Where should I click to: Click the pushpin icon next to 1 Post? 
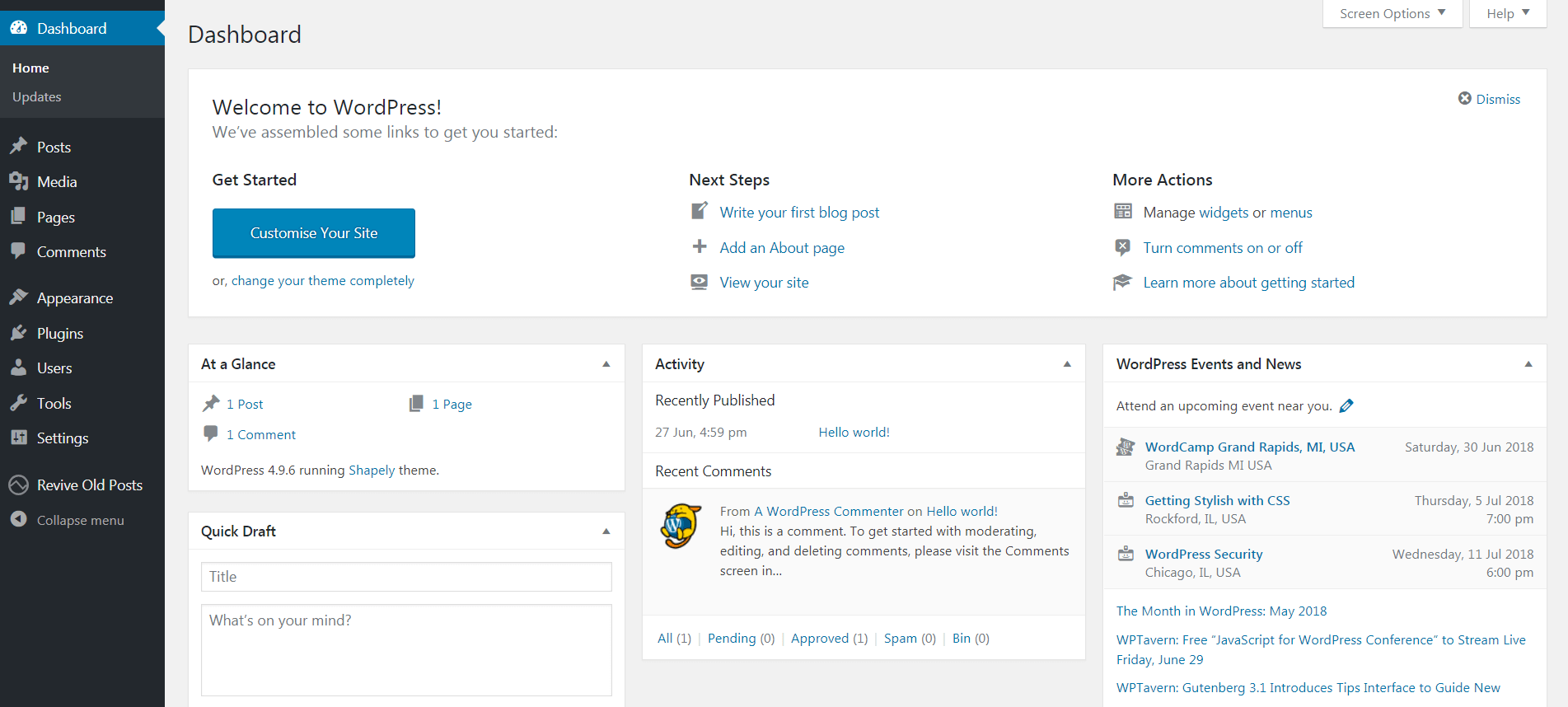(x=211, y=403)
